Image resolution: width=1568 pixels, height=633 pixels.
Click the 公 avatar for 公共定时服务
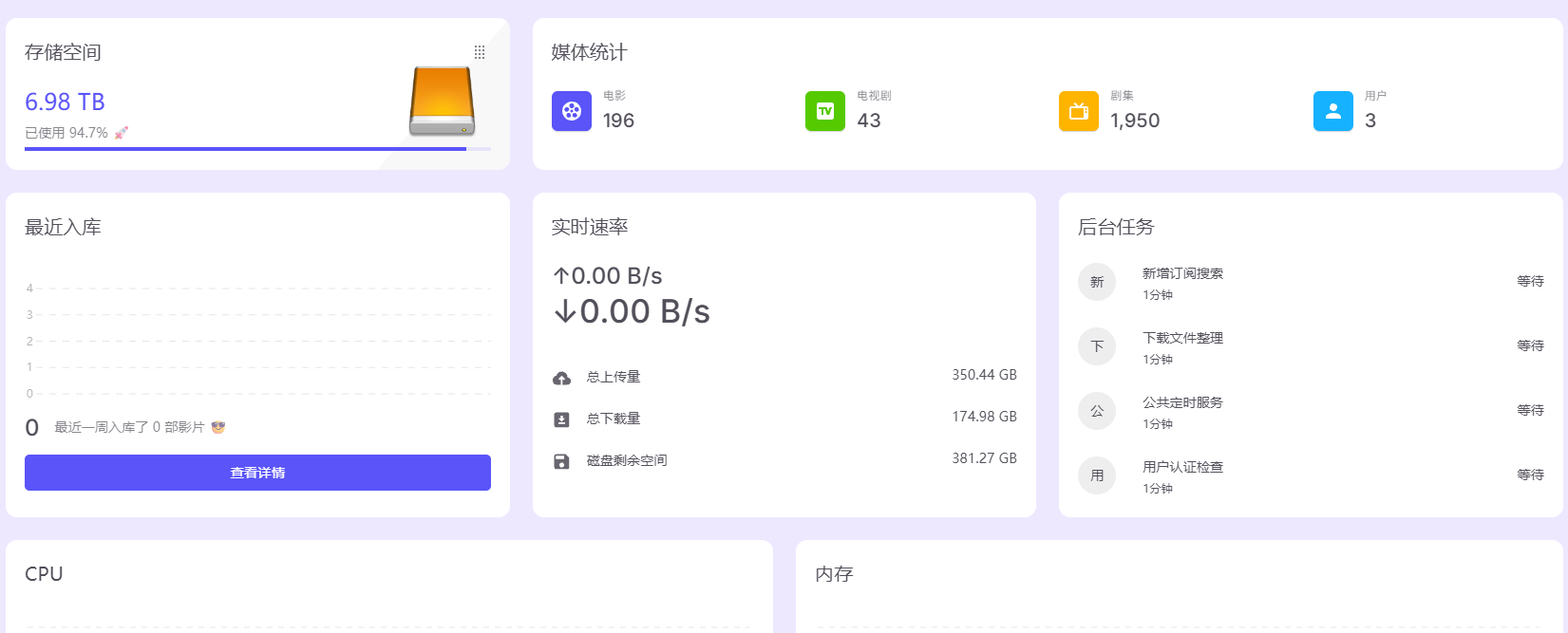(x=1097, y=411)
